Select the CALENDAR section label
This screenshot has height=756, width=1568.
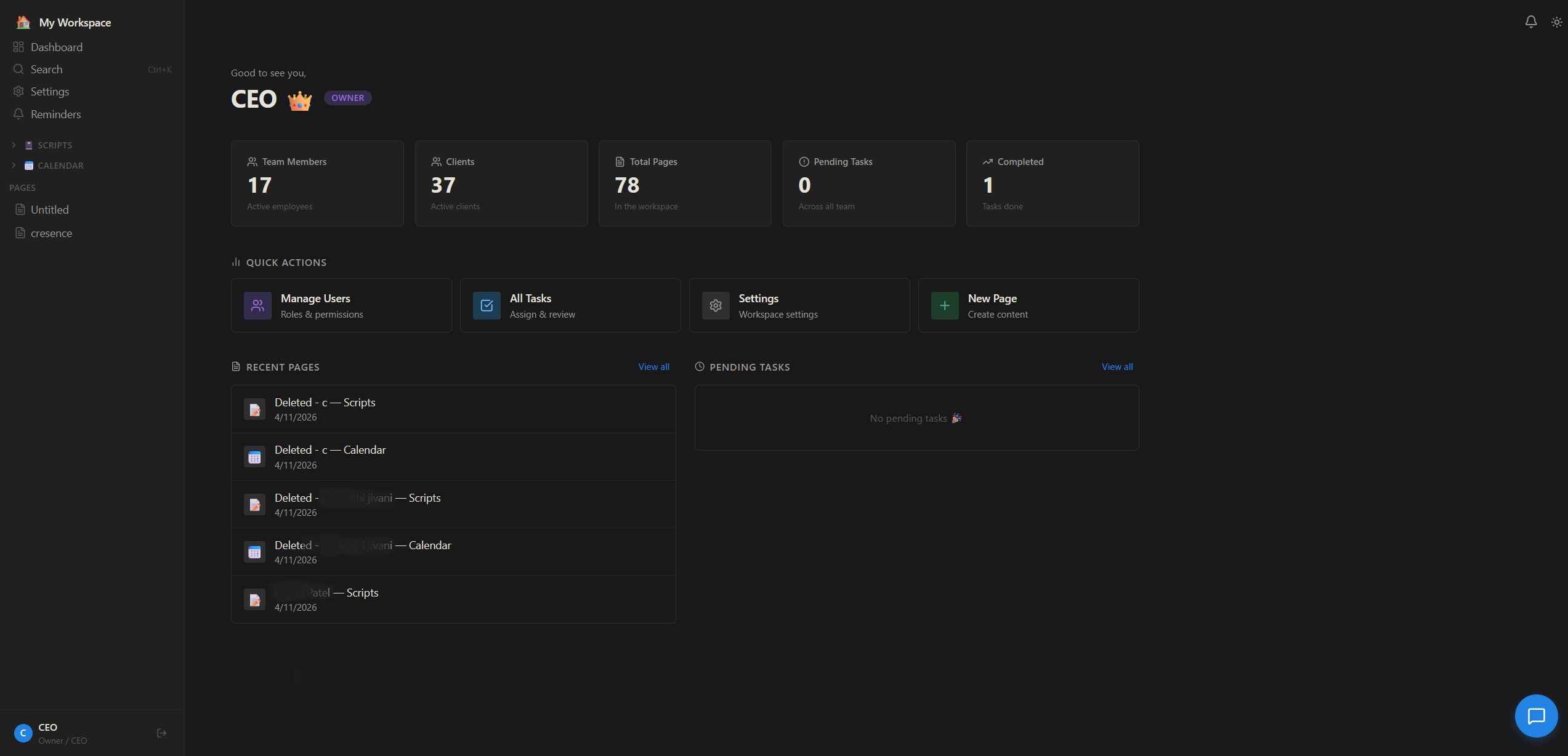click(x=60, y=166)
